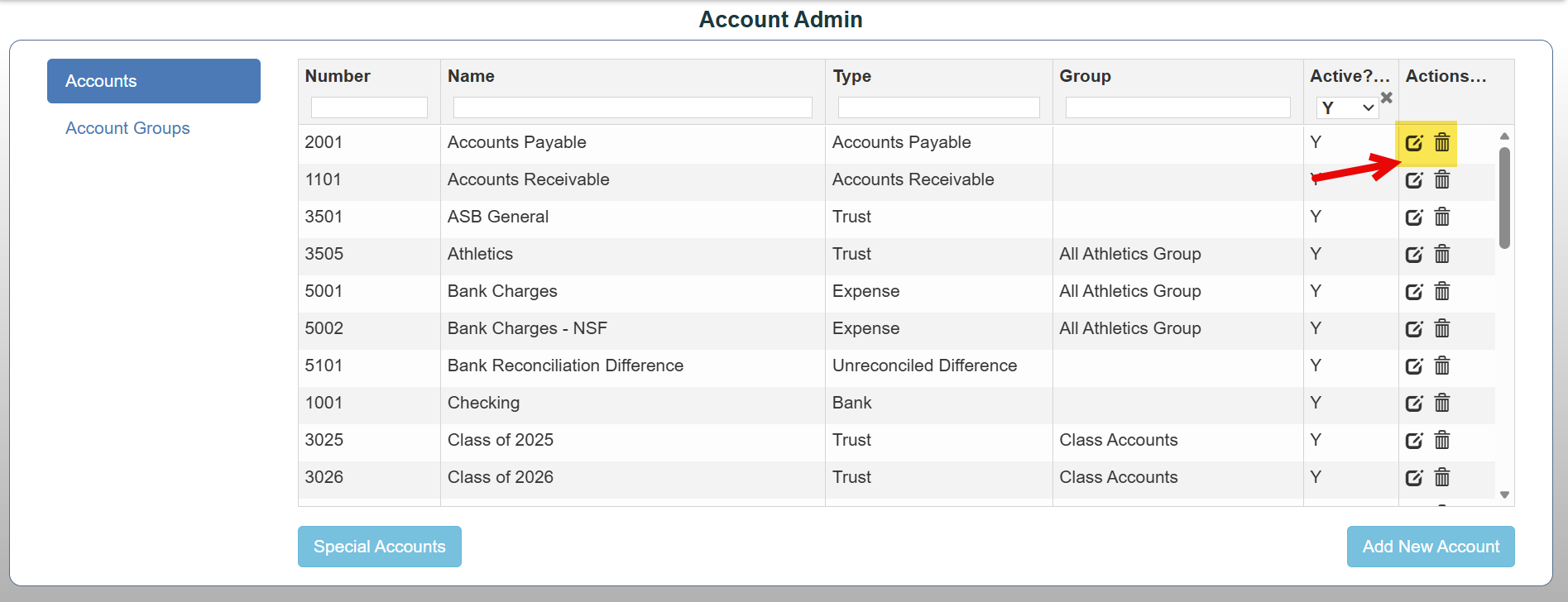Open Special Accounts
This screenshot has height=602, width=1568.
coord(380,547)
